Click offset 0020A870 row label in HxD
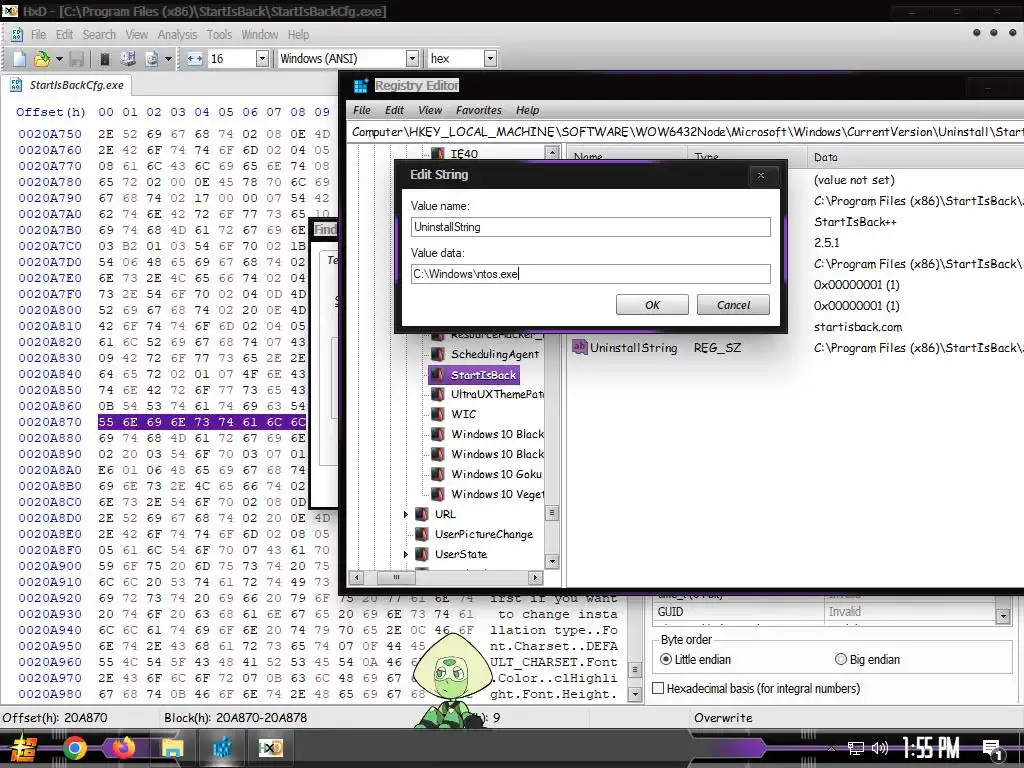The height and width of the screenshot is (768, 1024). [50, 422]
